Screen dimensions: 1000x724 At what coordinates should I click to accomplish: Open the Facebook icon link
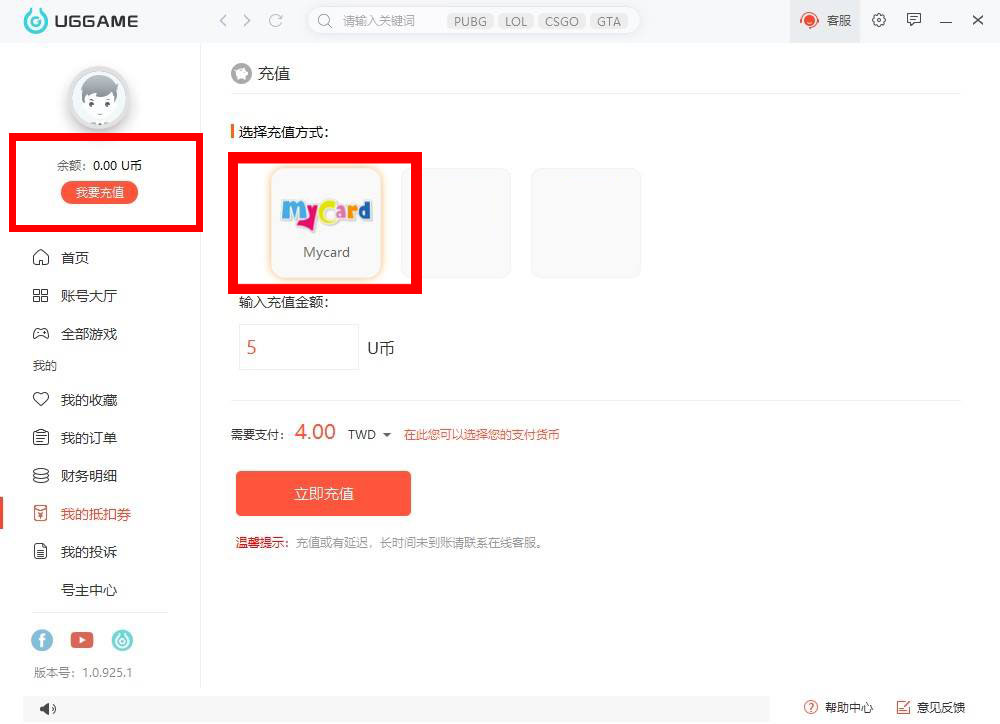point(42,640)
